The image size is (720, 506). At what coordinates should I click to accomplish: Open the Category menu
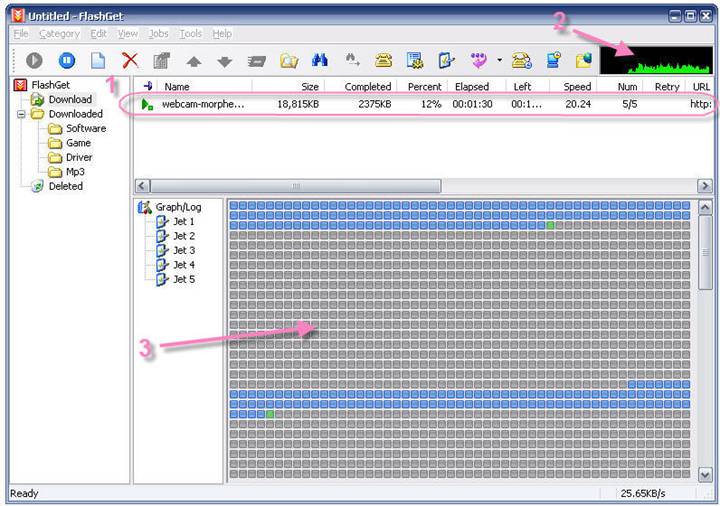pyautogui.click(x=59, y=34)
